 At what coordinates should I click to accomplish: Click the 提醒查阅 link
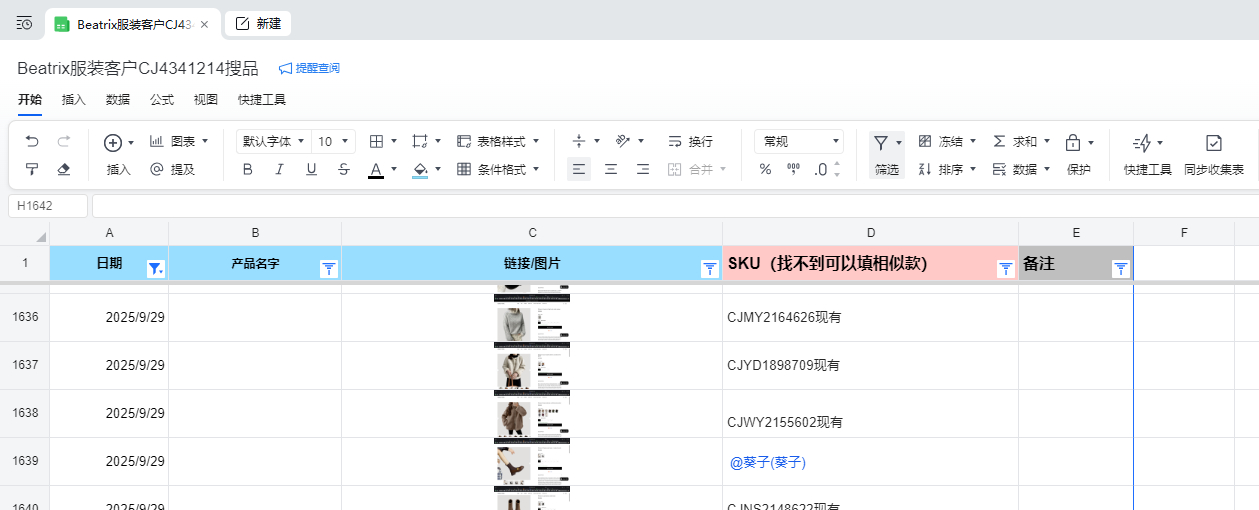[310, 68]
